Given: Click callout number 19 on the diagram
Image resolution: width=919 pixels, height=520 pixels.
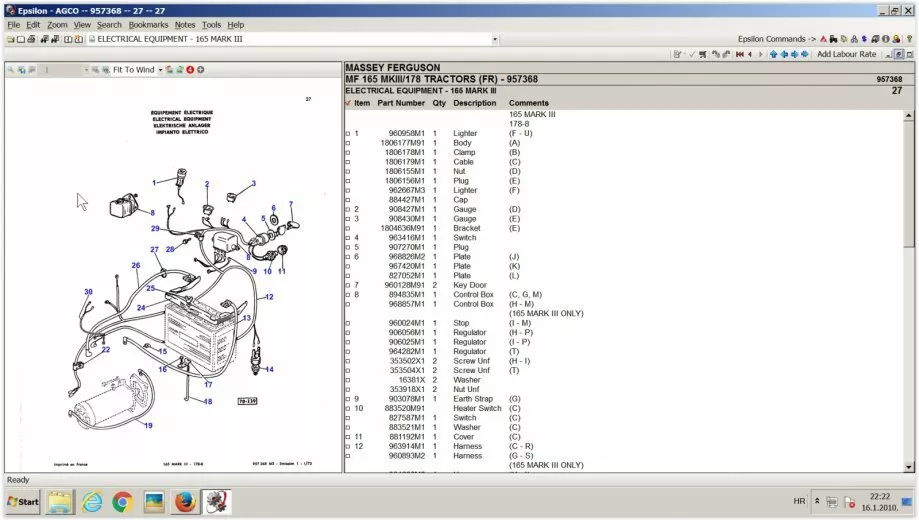Looking at the screenshot, I should 148,426.
